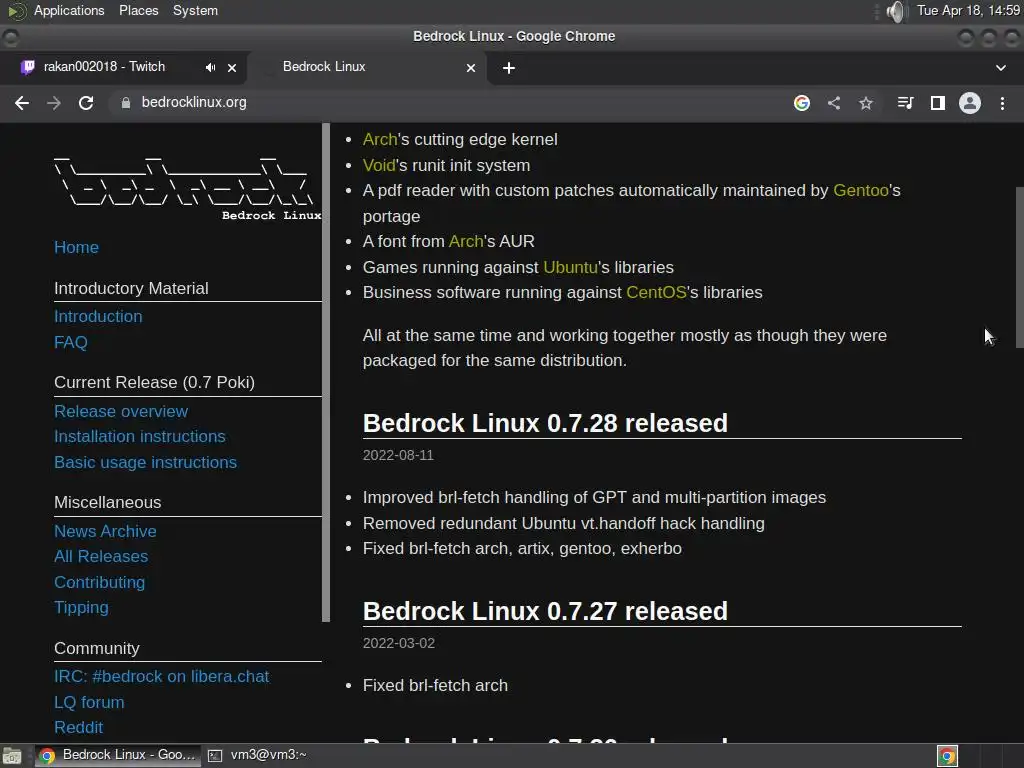Open the LQ forum link

(x=89, y=703)
